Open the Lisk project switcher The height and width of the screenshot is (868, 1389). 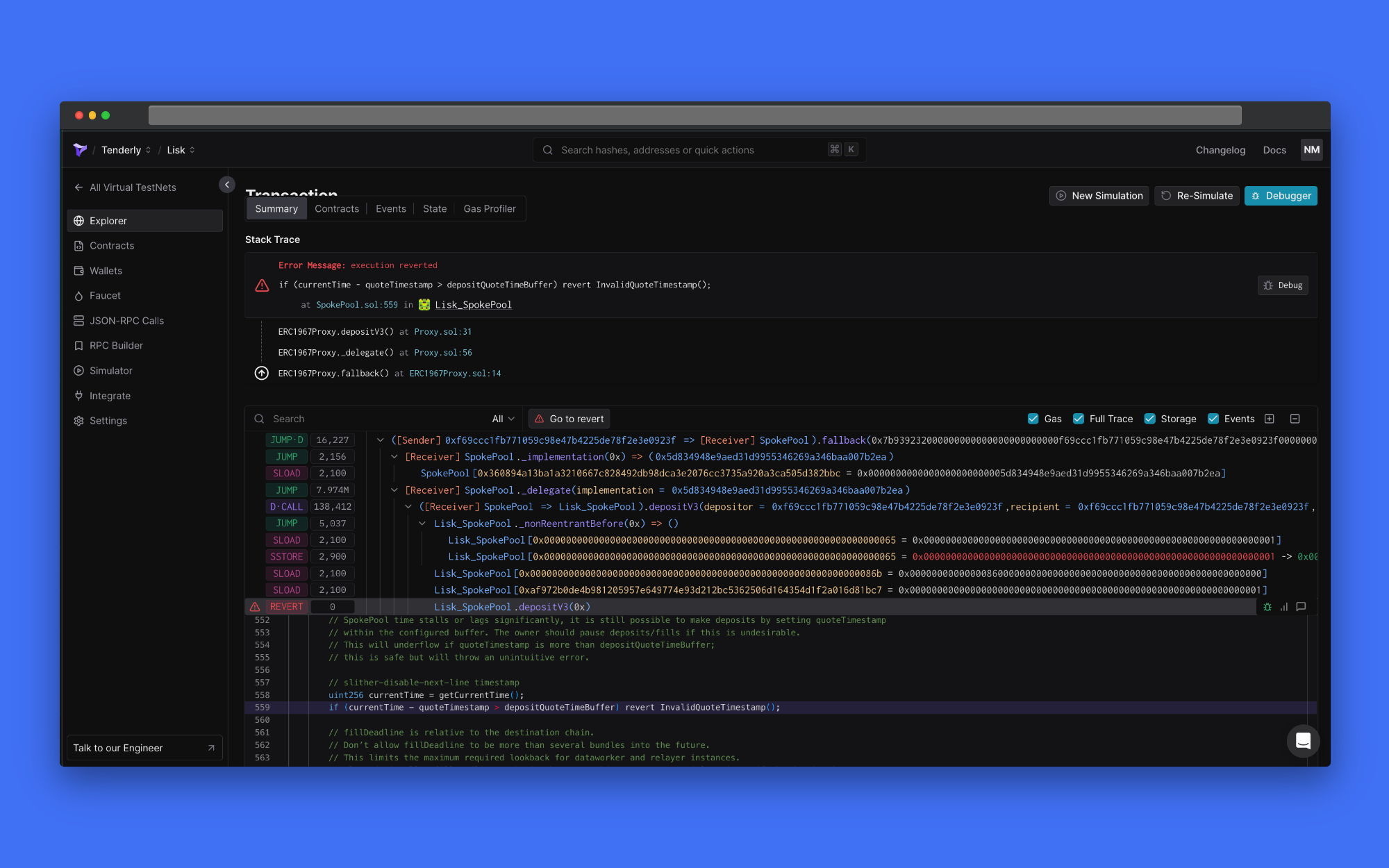[181, 150]
